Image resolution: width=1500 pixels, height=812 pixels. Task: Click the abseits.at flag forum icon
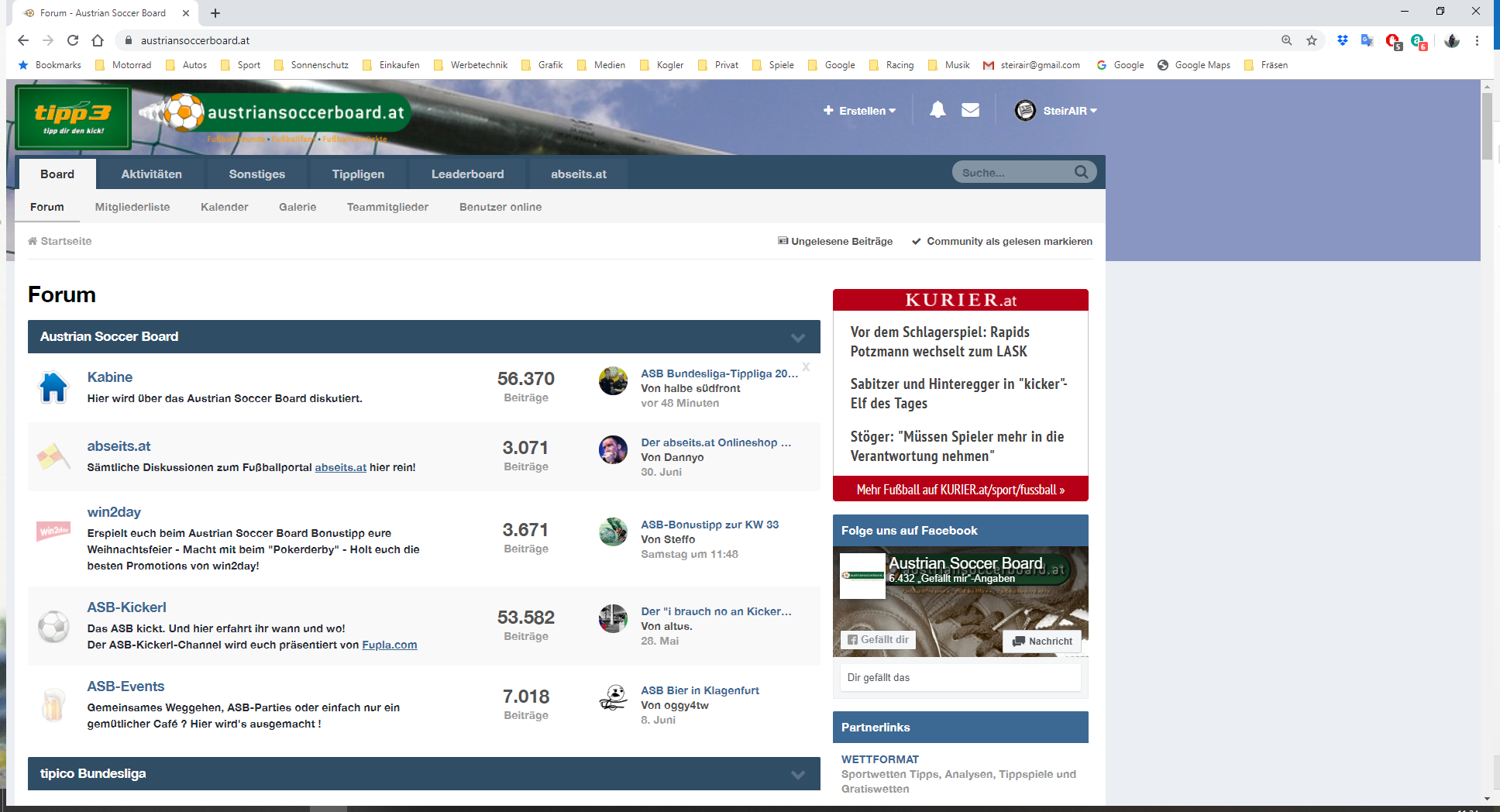click(x=53, y=456)
